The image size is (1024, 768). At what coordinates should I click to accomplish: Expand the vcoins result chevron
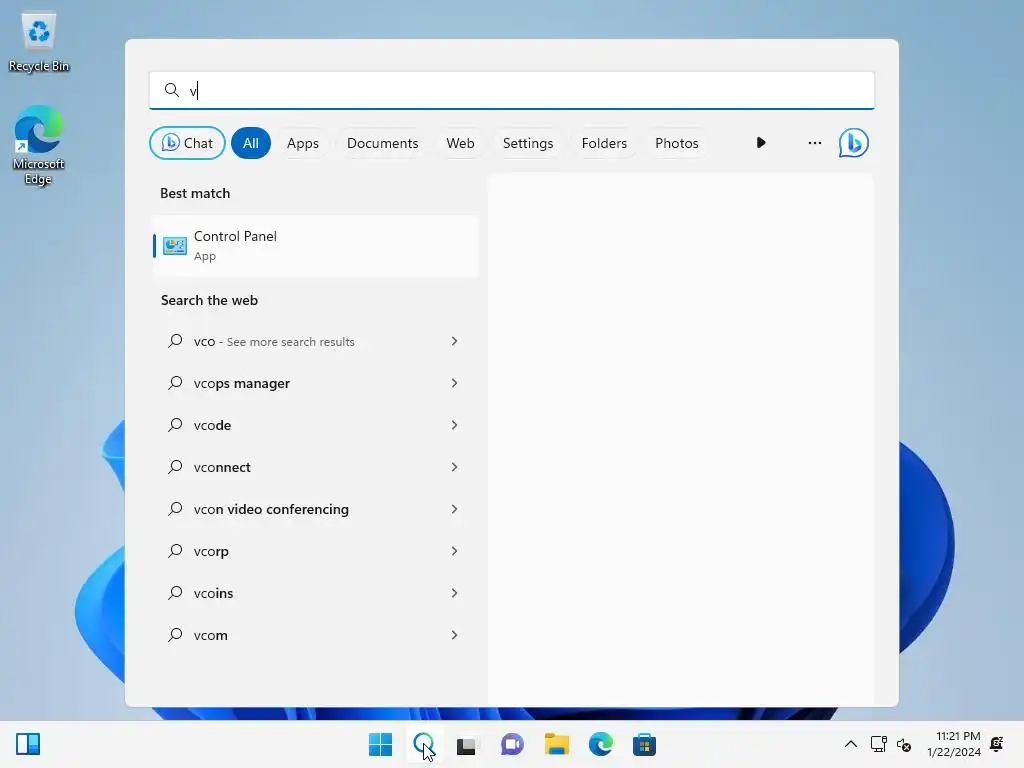(455, 593)
